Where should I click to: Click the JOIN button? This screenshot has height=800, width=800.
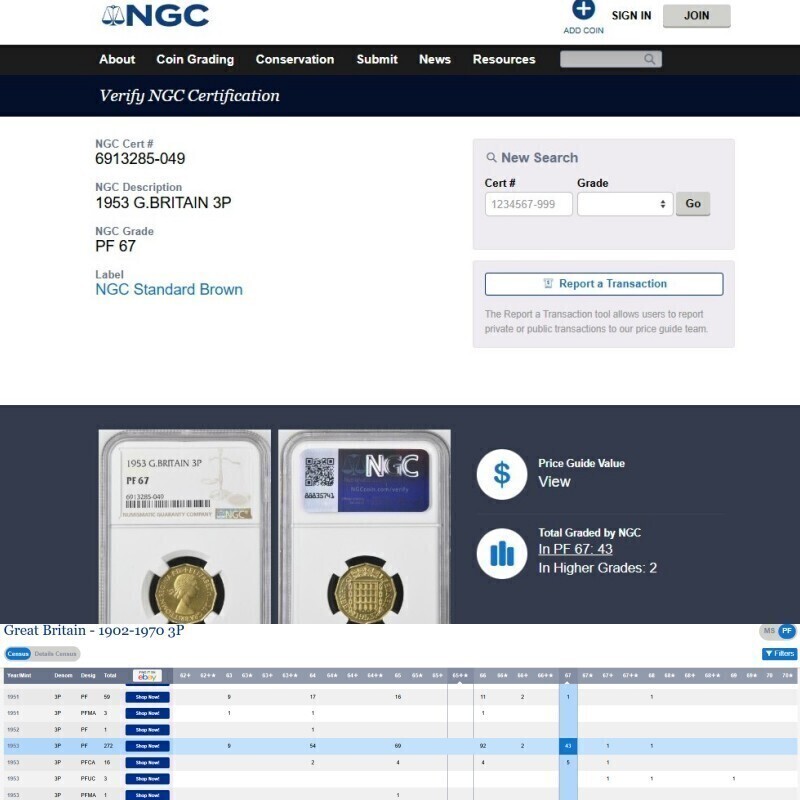696,16
